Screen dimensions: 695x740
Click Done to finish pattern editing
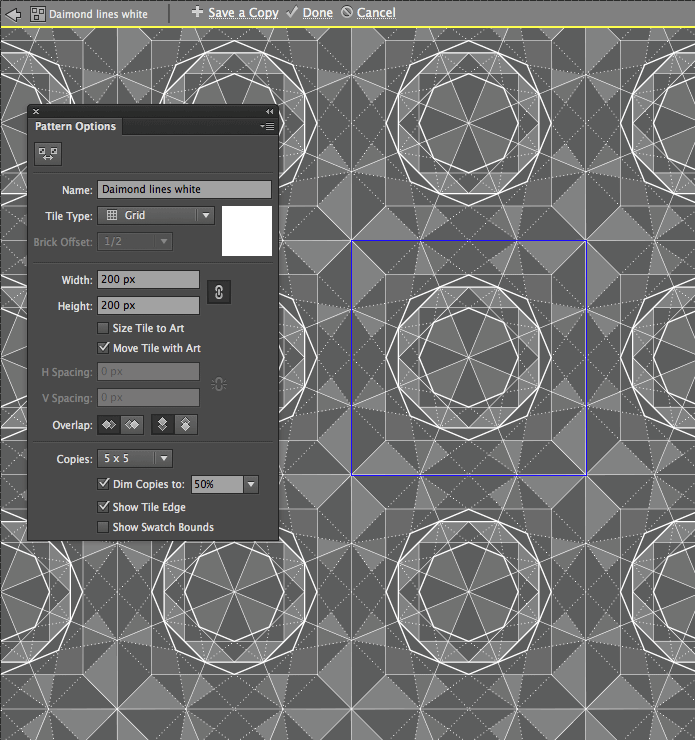(309, 13)
